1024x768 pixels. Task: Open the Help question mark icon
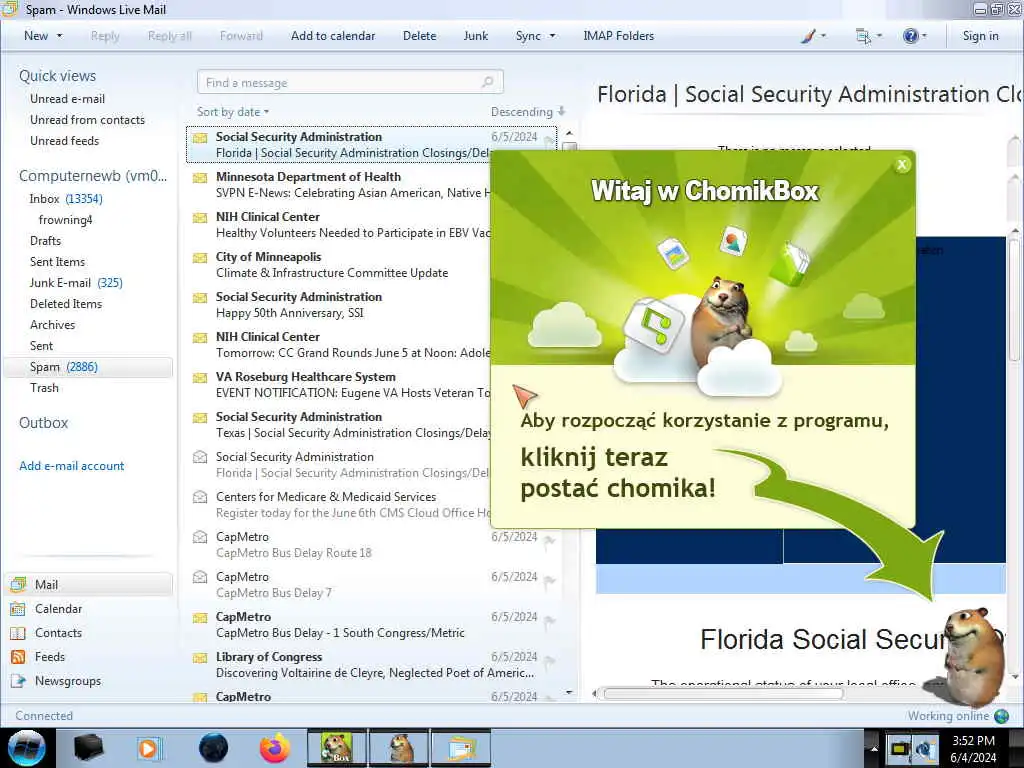click(x=910, y=36)
